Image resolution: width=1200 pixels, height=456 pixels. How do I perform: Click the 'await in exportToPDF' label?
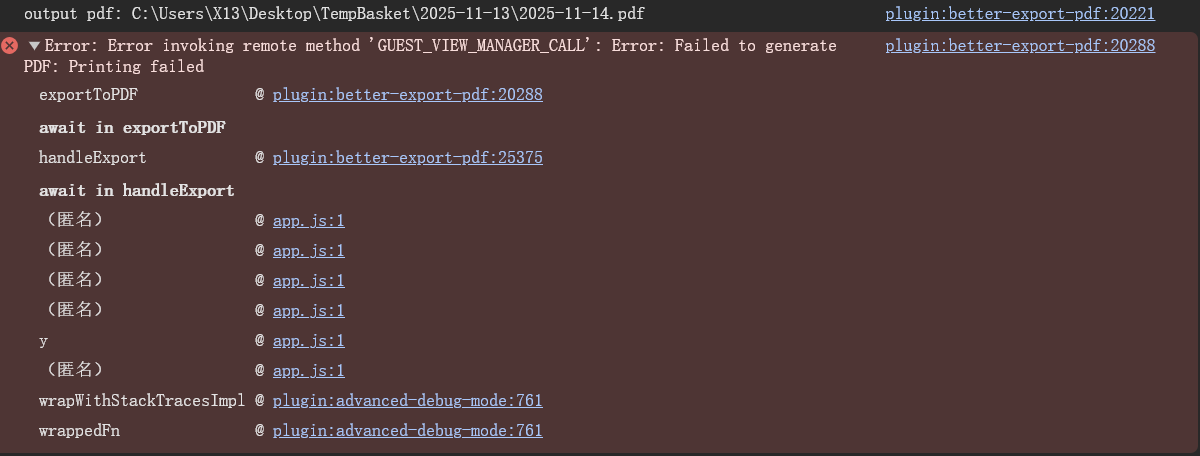[x=132, y=128]
